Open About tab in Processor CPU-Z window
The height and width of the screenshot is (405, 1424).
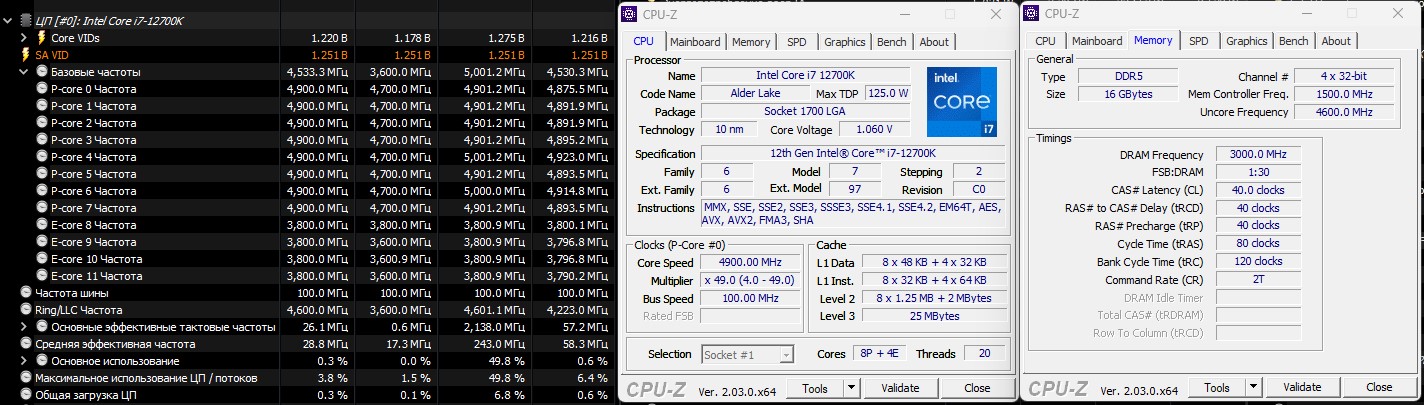pyautogui.click(x=934, y=42)
